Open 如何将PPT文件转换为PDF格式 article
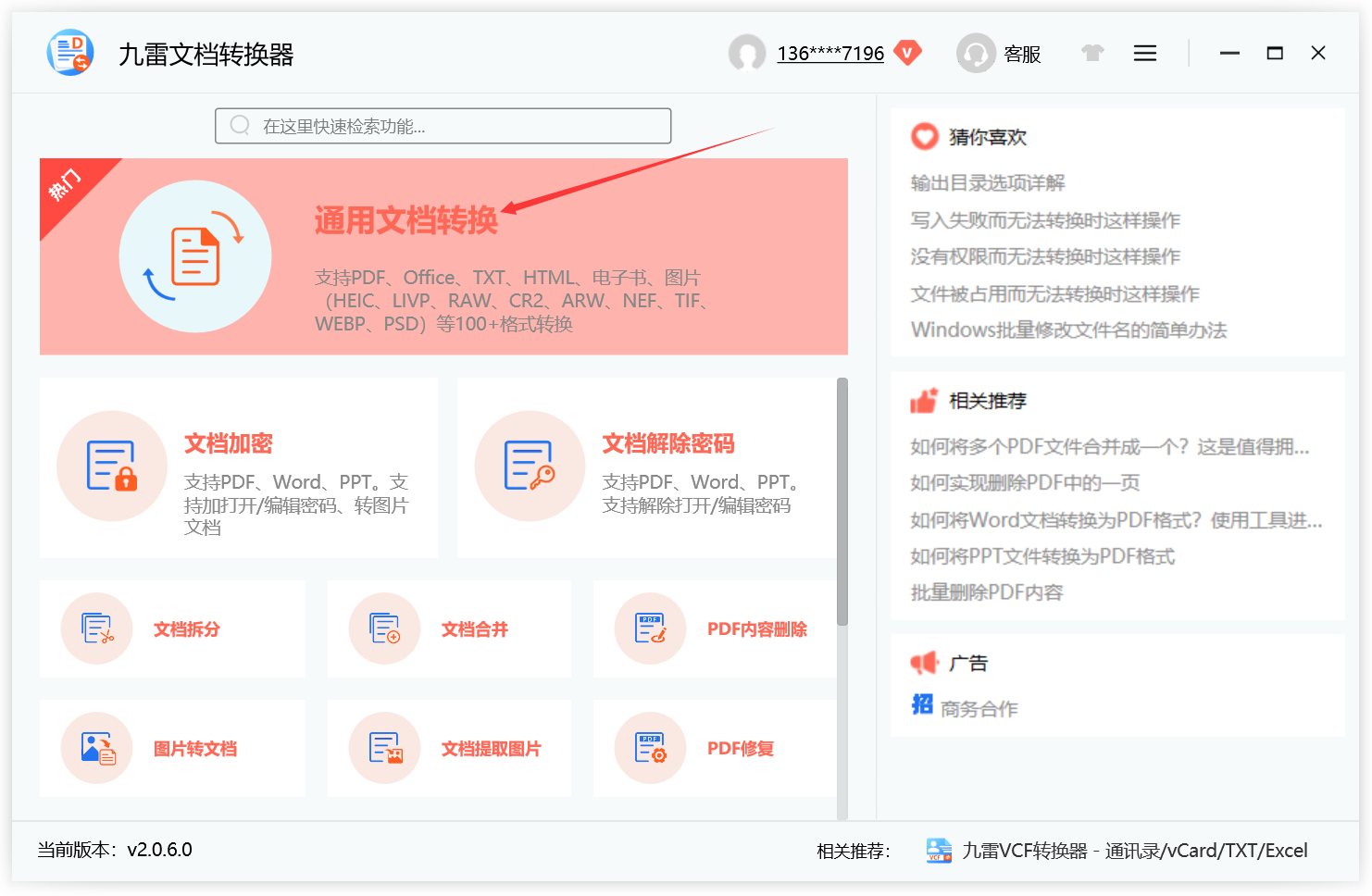 (1042, 556)
